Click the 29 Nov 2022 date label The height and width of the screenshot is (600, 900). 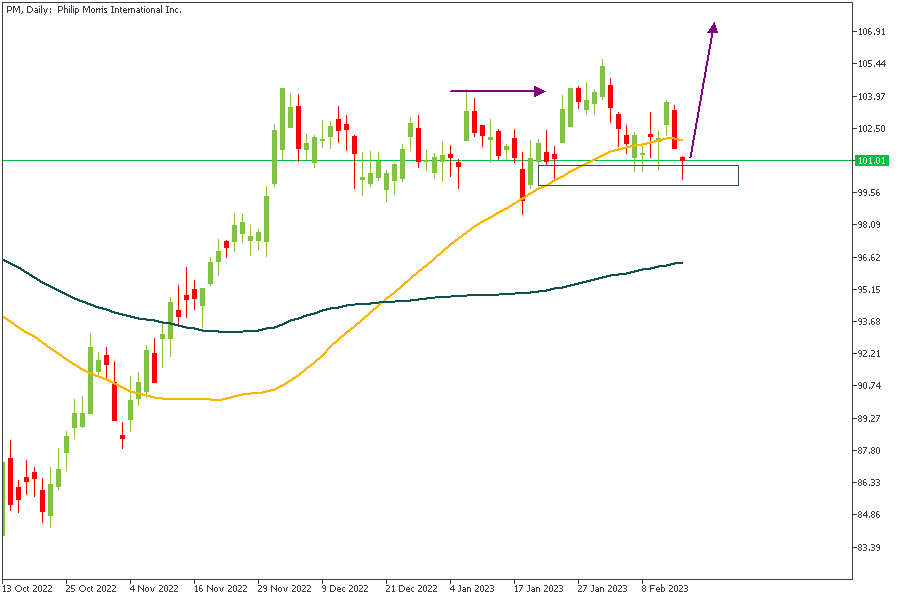[284, 589]
